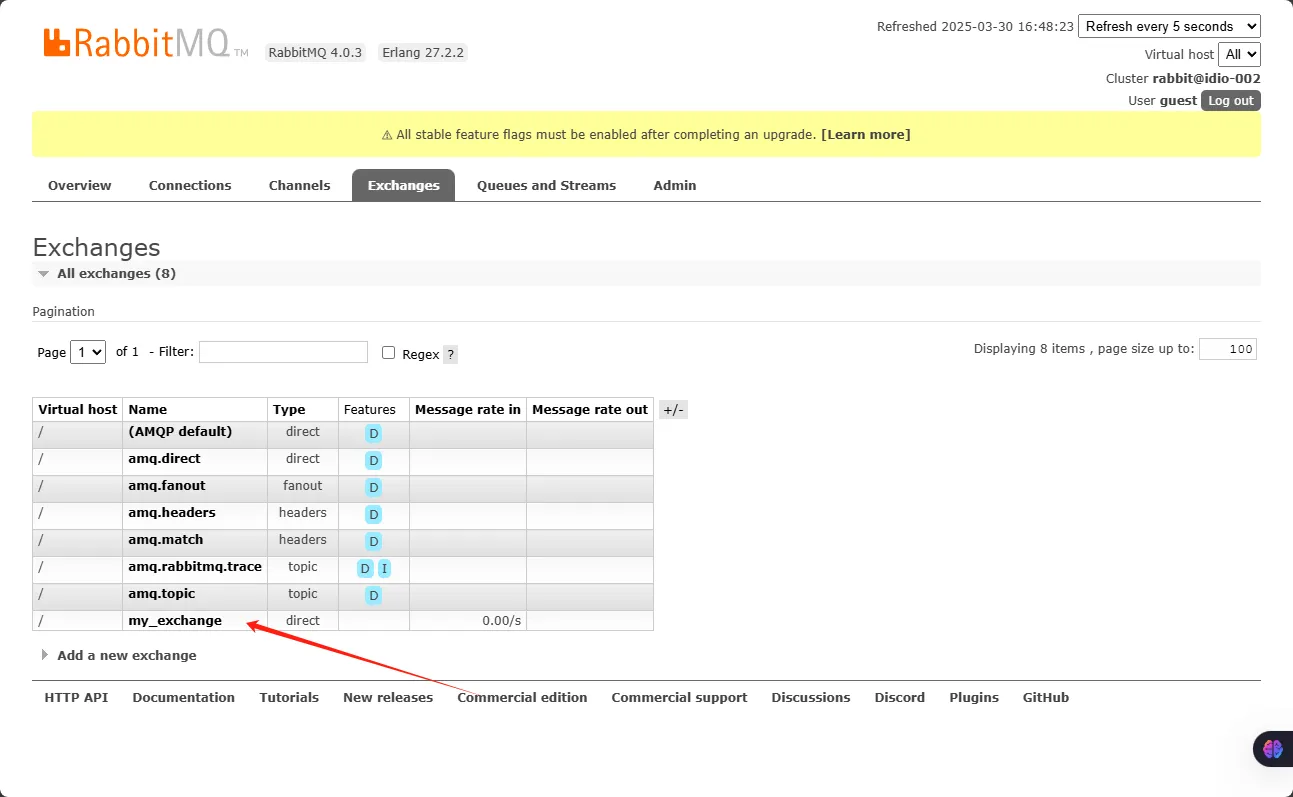
Task: Click I badge on amq.rabbitmq.trace row
Action: [384, 569]
